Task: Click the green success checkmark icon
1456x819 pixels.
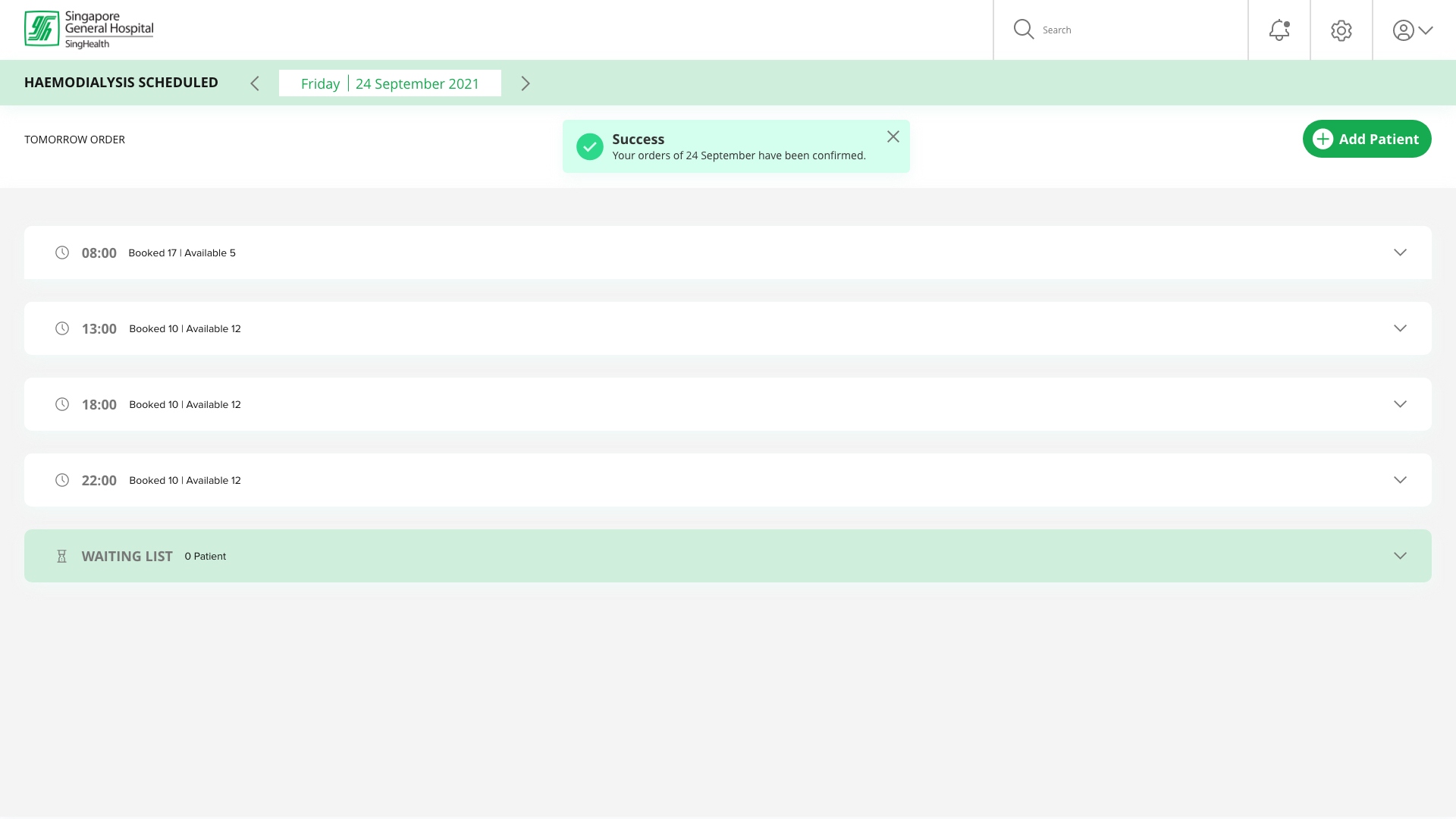Action: coord(590,146)
